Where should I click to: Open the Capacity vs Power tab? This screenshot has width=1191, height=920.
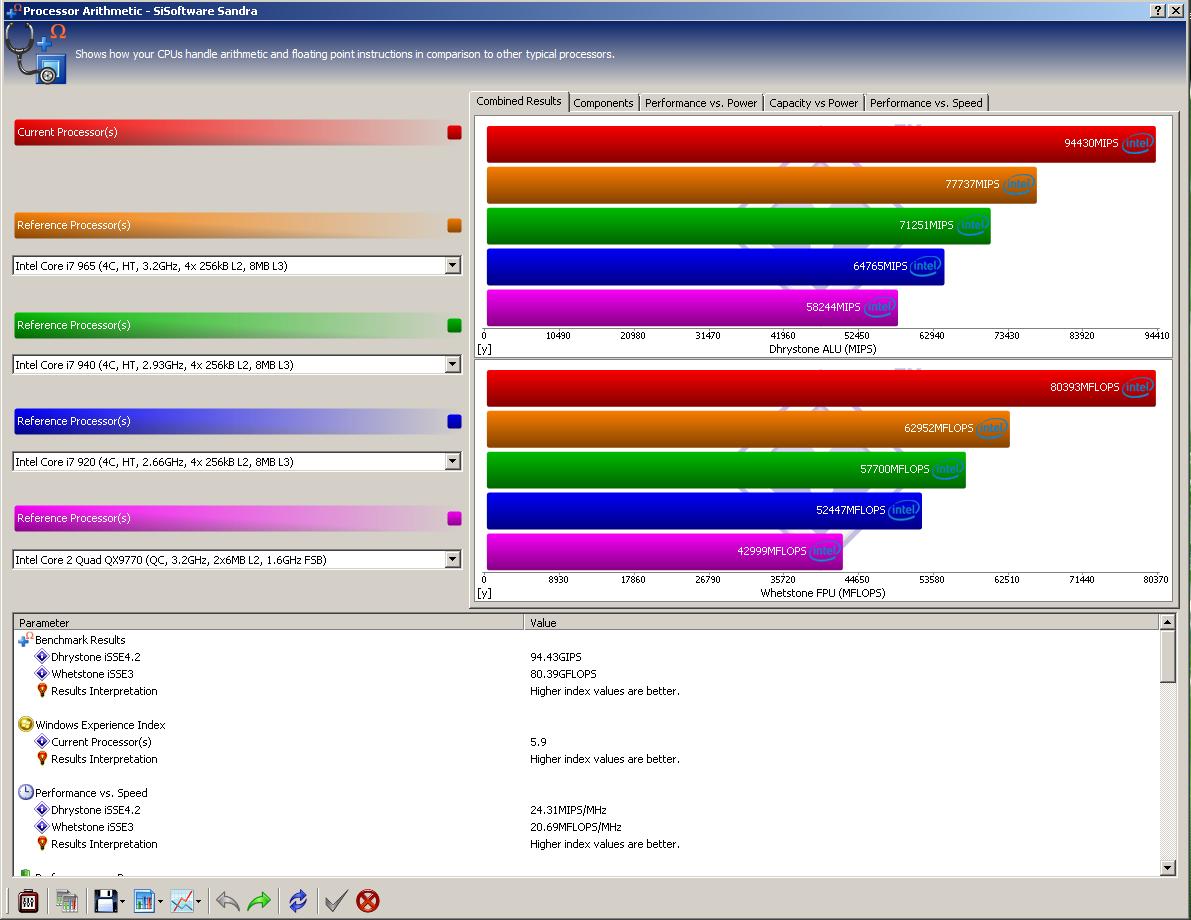pyautogui.click(x=813, y=103)
